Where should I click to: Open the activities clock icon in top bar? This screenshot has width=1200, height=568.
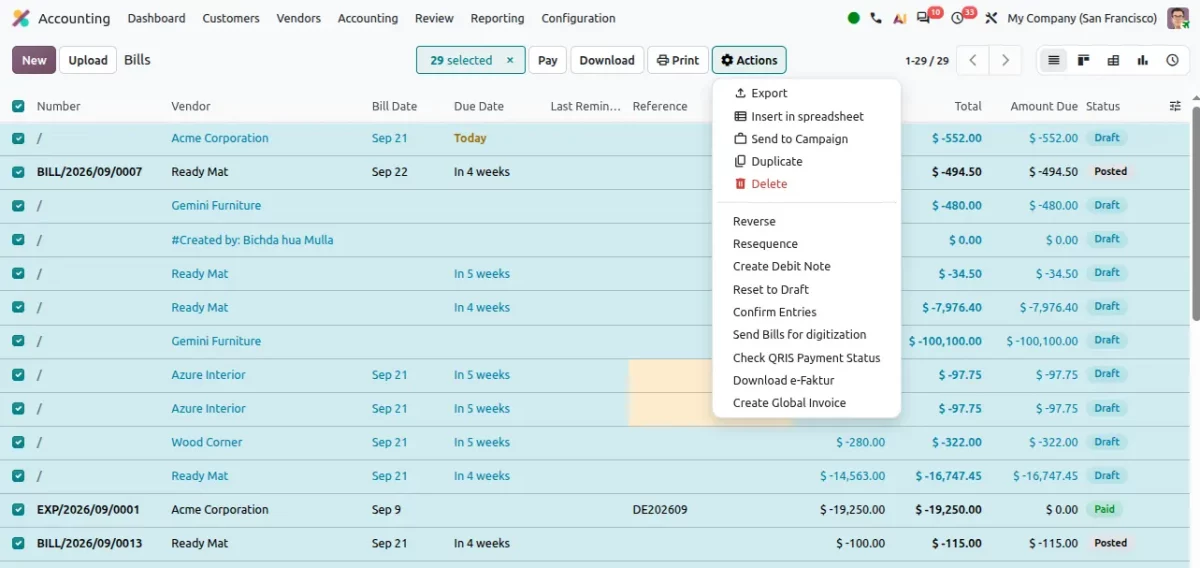(958, 18)
